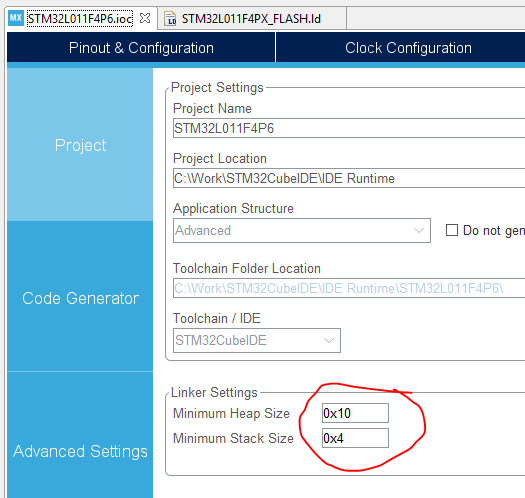Select the Project settings section

pyautogui.click(x=80, y=145)
